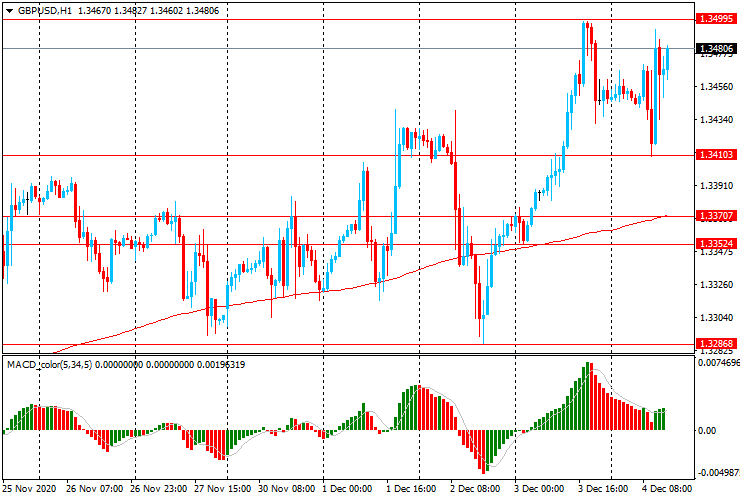The height and width of the screenshot is (500, 740).
Task: Click the 1.33040 price scale value
Action: point(716,318)
